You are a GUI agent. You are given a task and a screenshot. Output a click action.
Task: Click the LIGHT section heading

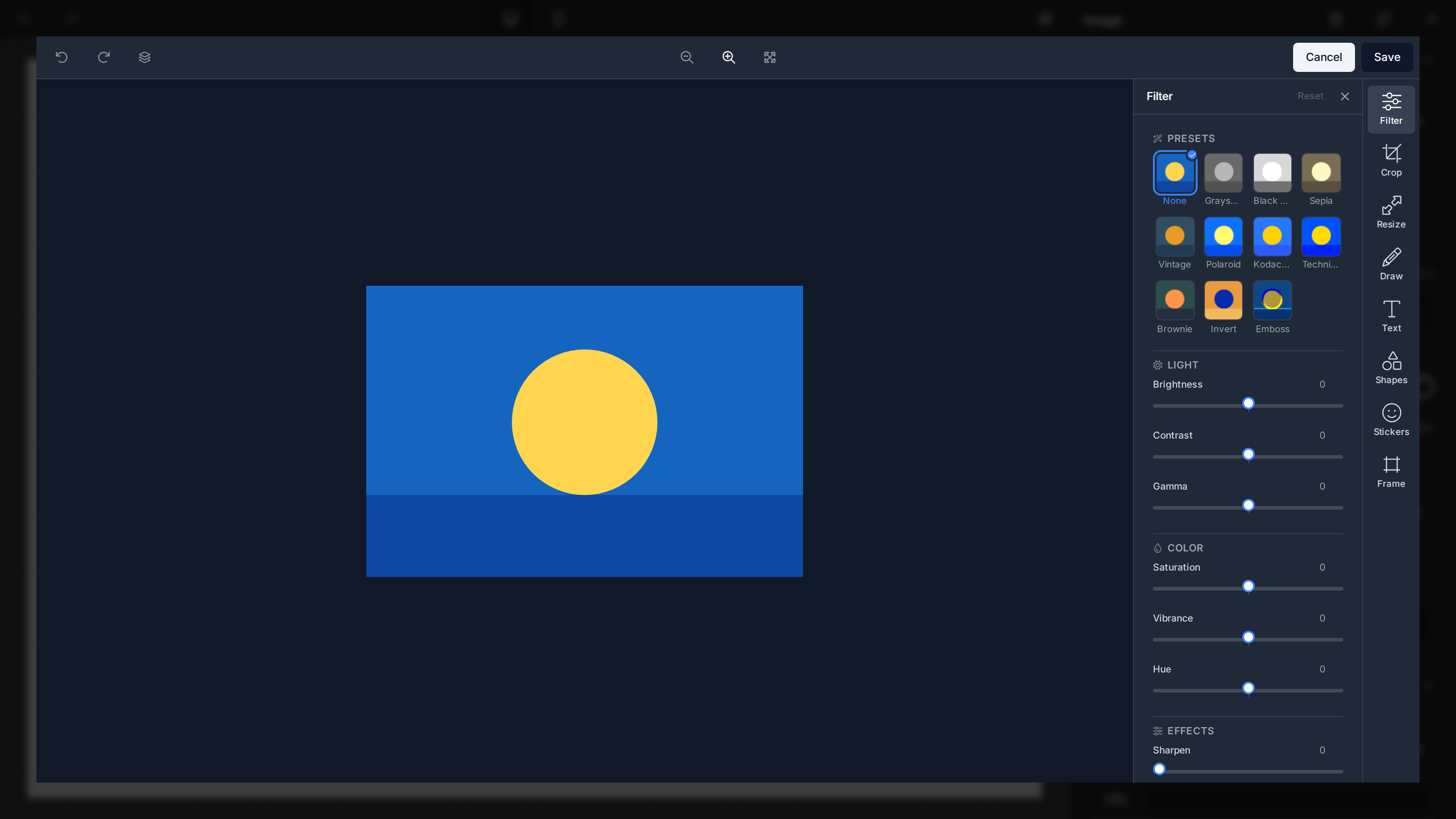coord(1183,365)
